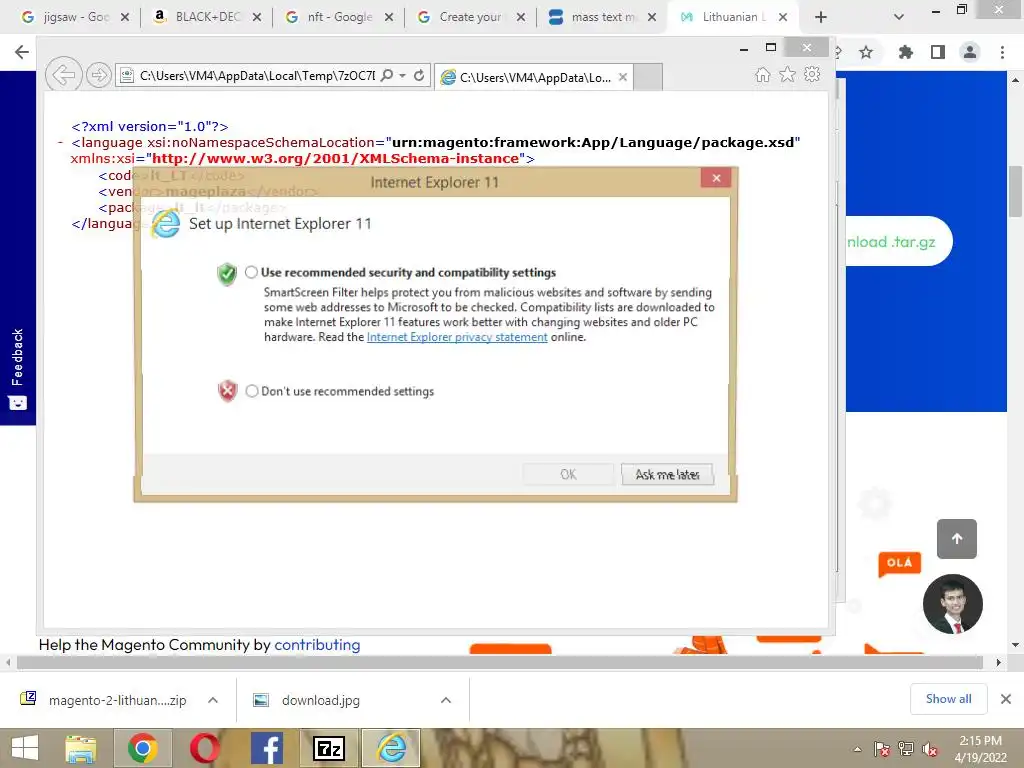Open a new Chrome tab with plus
Viewport: 1024px width, 768px height.
pos(821,18)
